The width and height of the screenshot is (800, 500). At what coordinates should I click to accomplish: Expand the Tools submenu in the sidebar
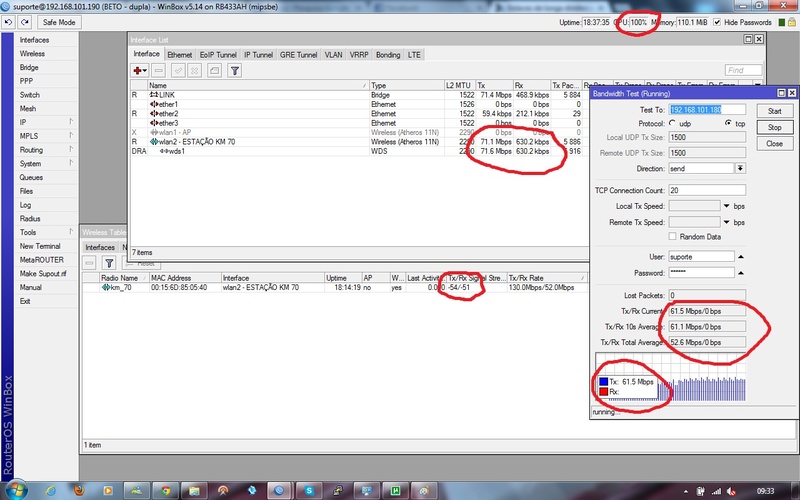pyautogui.click(x=71, y=232)
